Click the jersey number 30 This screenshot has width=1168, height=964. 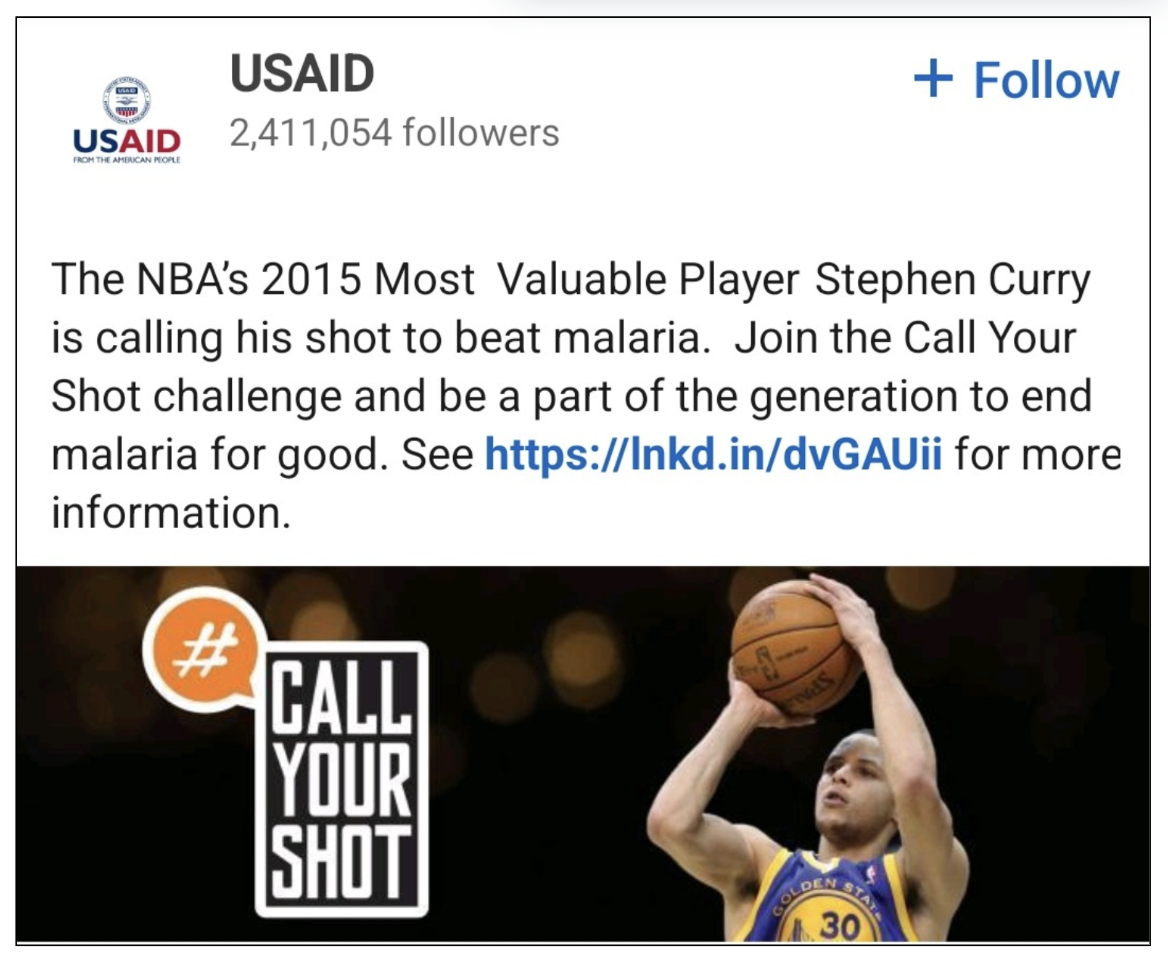(840, 925)
